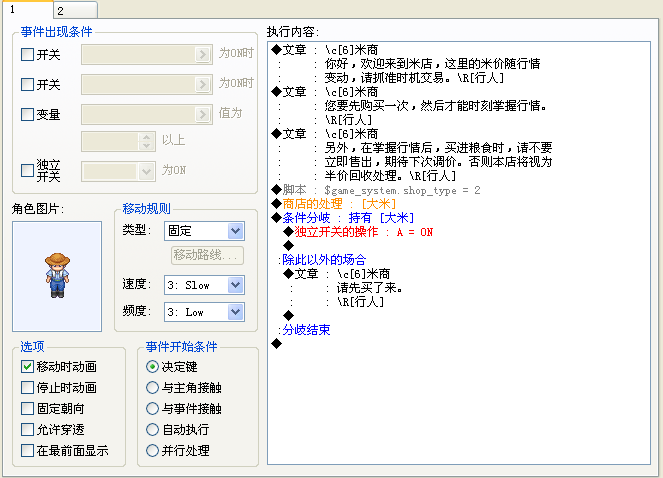This screenshot has height=478, width=663.
Task: Select the 请先买了来 message line
Action: [369, 288]
